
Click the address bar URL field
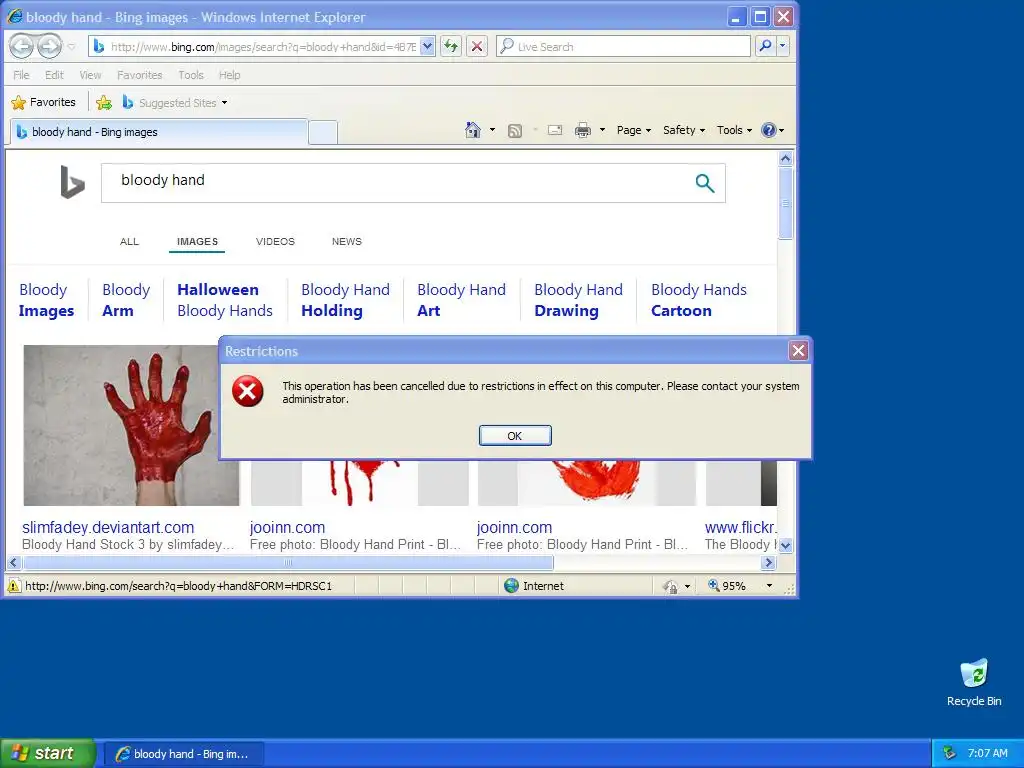tap(262, 46)
